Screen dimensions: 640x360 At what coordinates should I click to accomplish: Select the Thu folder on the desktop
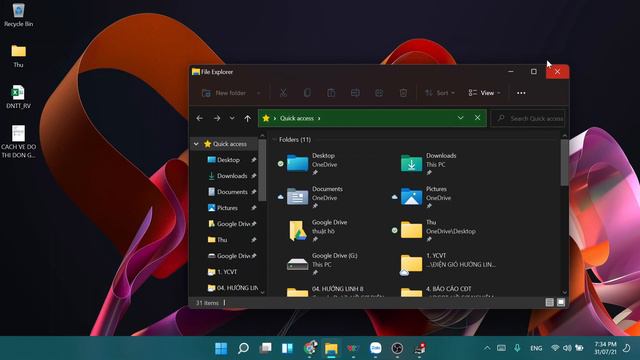pyautogui.click(x=18, y=56)
